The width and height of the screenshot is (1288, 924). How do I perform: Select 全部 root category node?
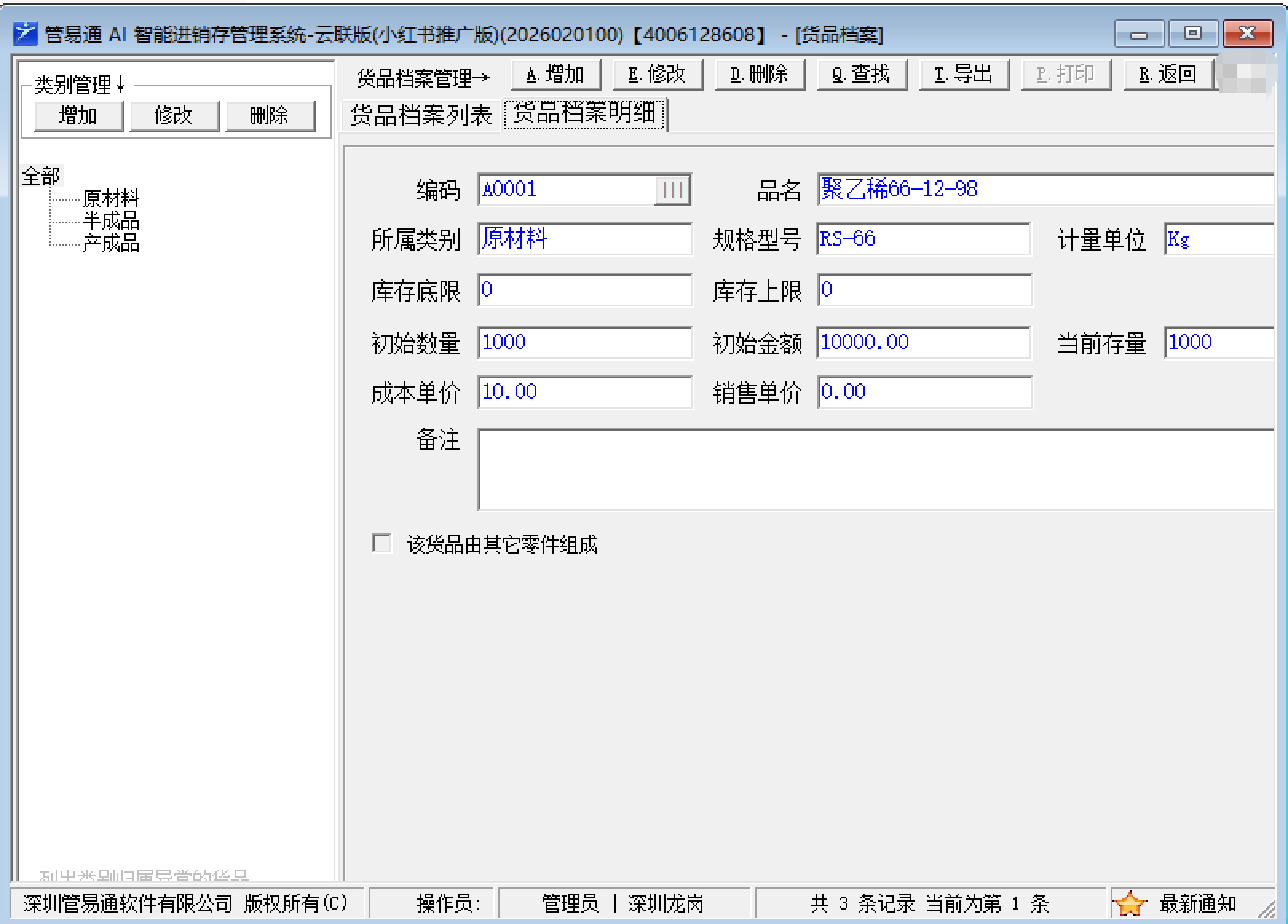pyautogui.click(x=41, y=176)
